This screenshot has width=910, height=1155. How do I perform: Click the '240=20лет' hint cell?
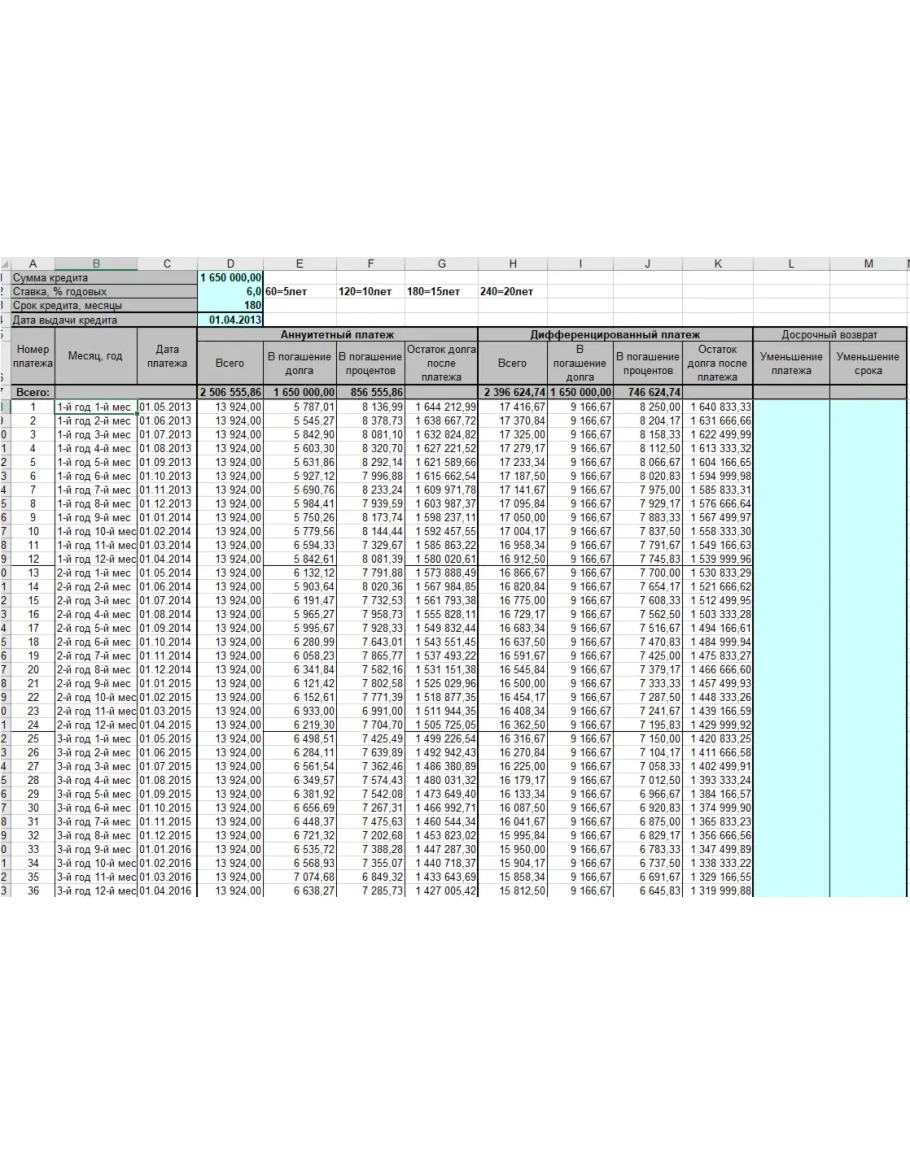click(507, 291)
